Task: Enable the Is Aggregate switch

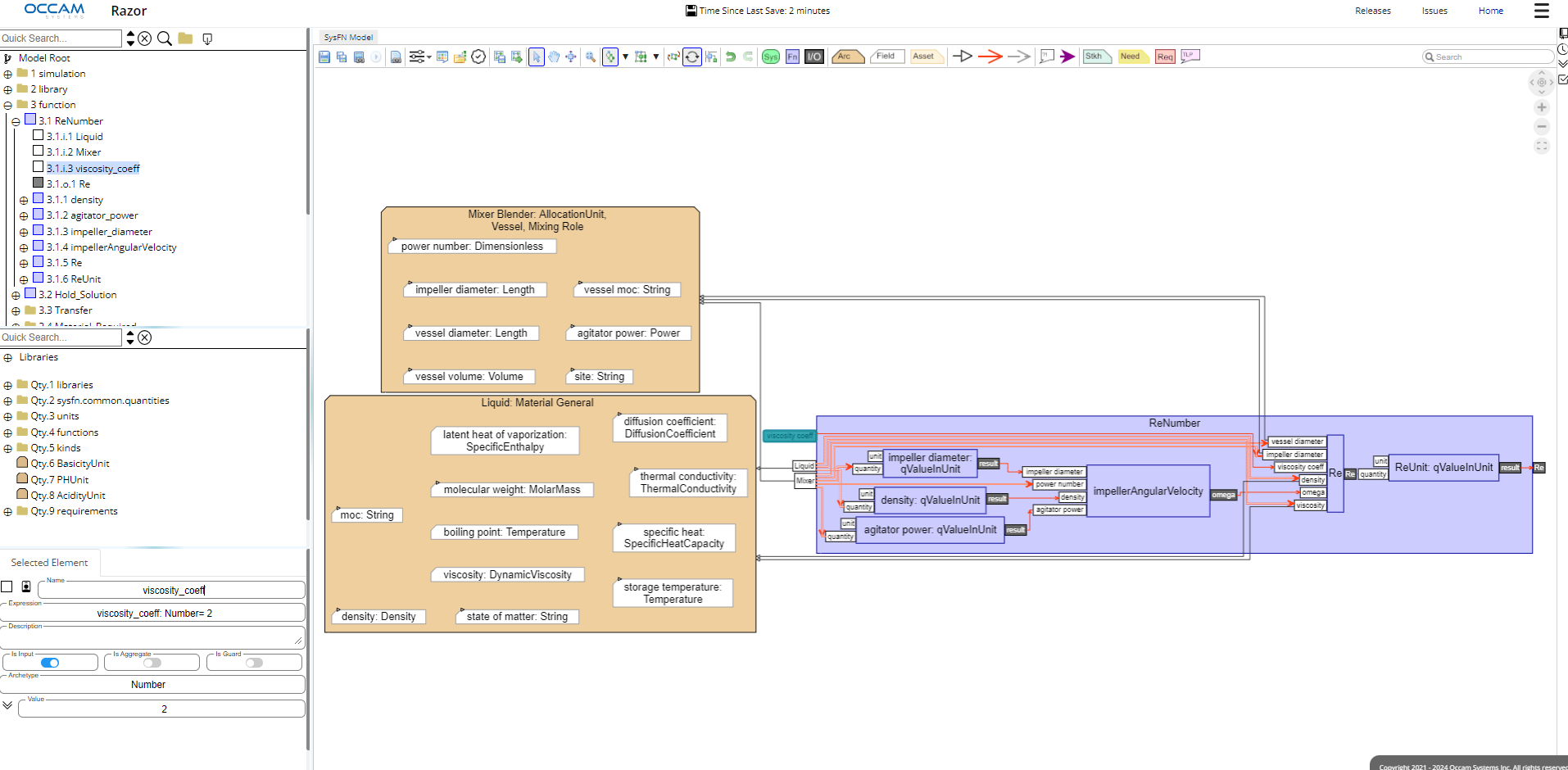Action: pos(152,663)
